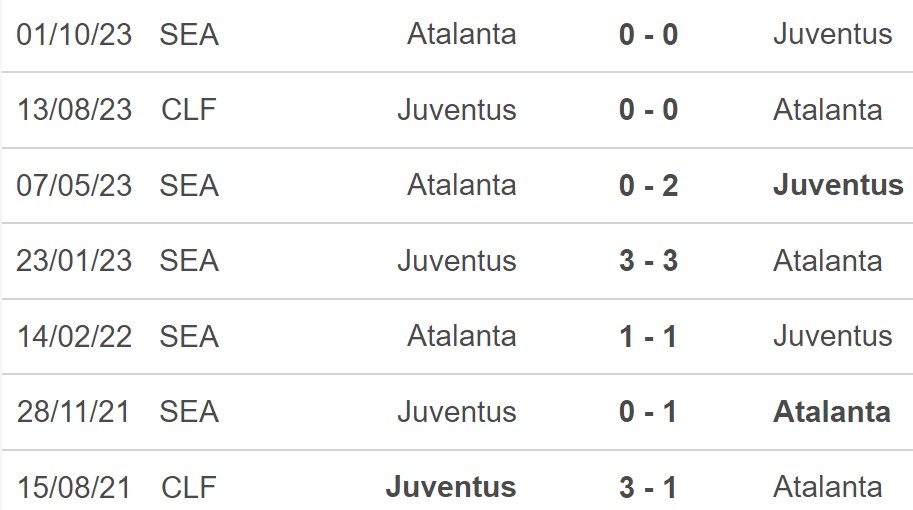Open the 3 - 3 match result

[649, 260]
